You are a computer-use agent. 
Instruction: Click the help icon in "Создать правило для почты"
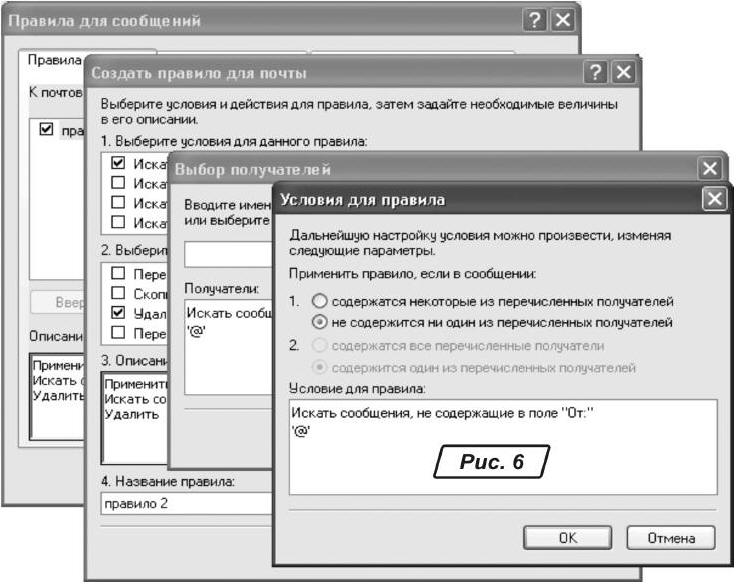click(x=596, y=73)
